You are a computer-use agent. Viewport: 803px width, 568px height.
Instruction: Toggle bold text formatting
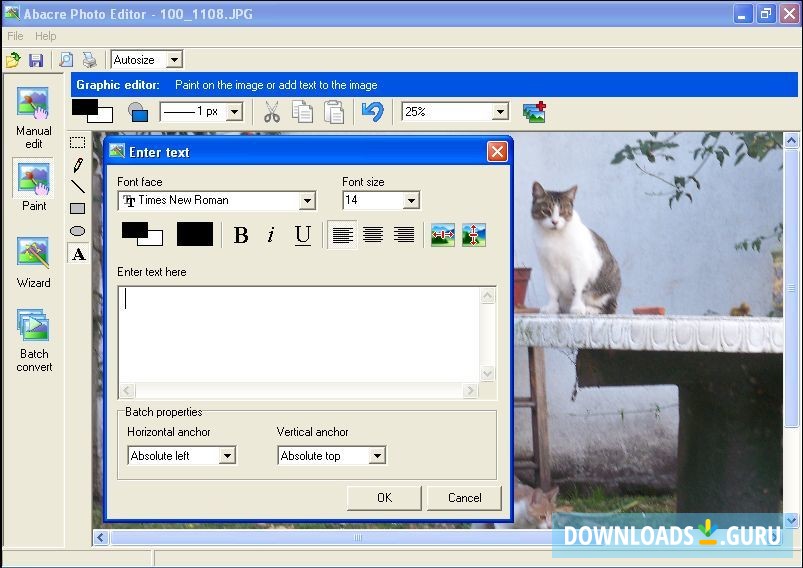[x=241, y=235]
